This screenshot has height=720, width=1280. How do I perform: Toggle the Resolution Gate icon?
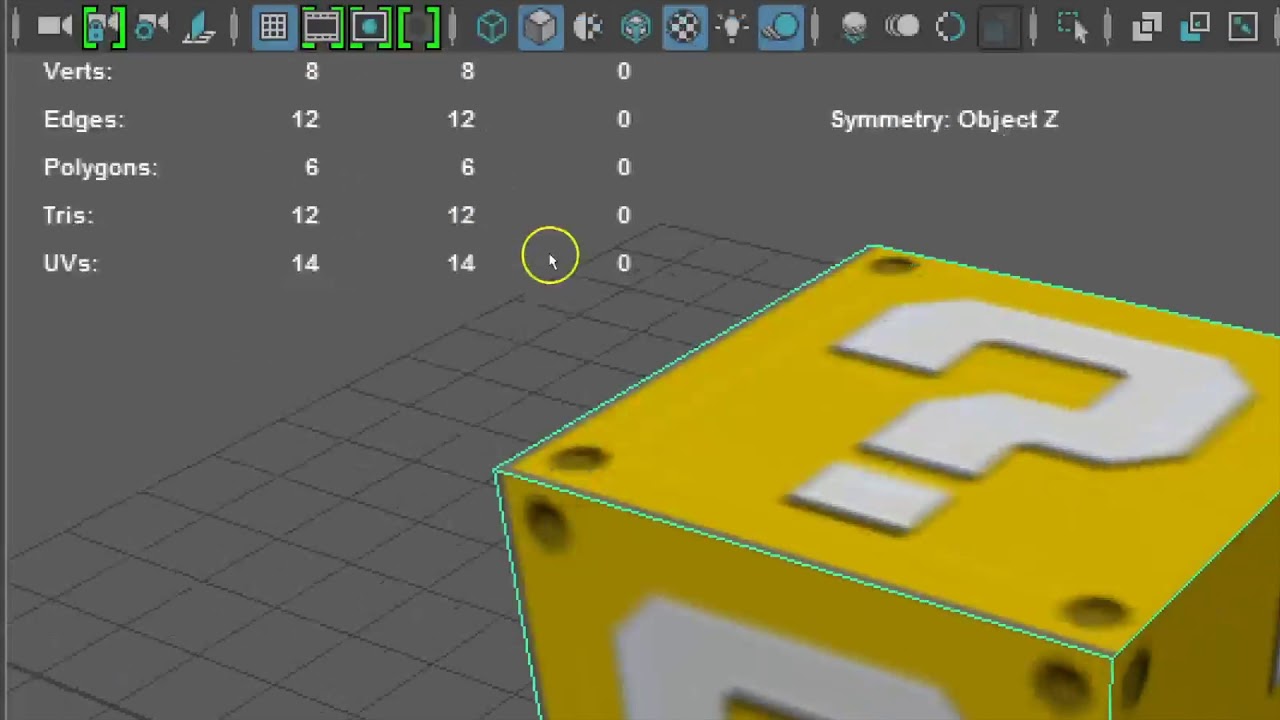coord(369,27)
